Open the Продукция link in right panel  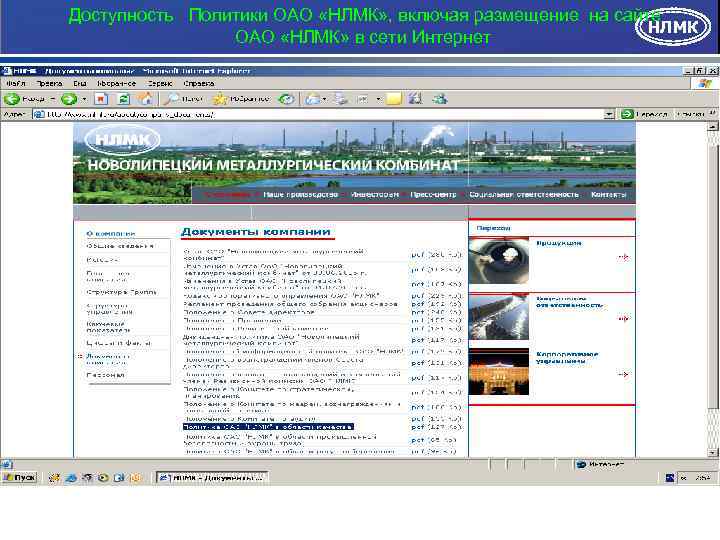tap(559, 243)
